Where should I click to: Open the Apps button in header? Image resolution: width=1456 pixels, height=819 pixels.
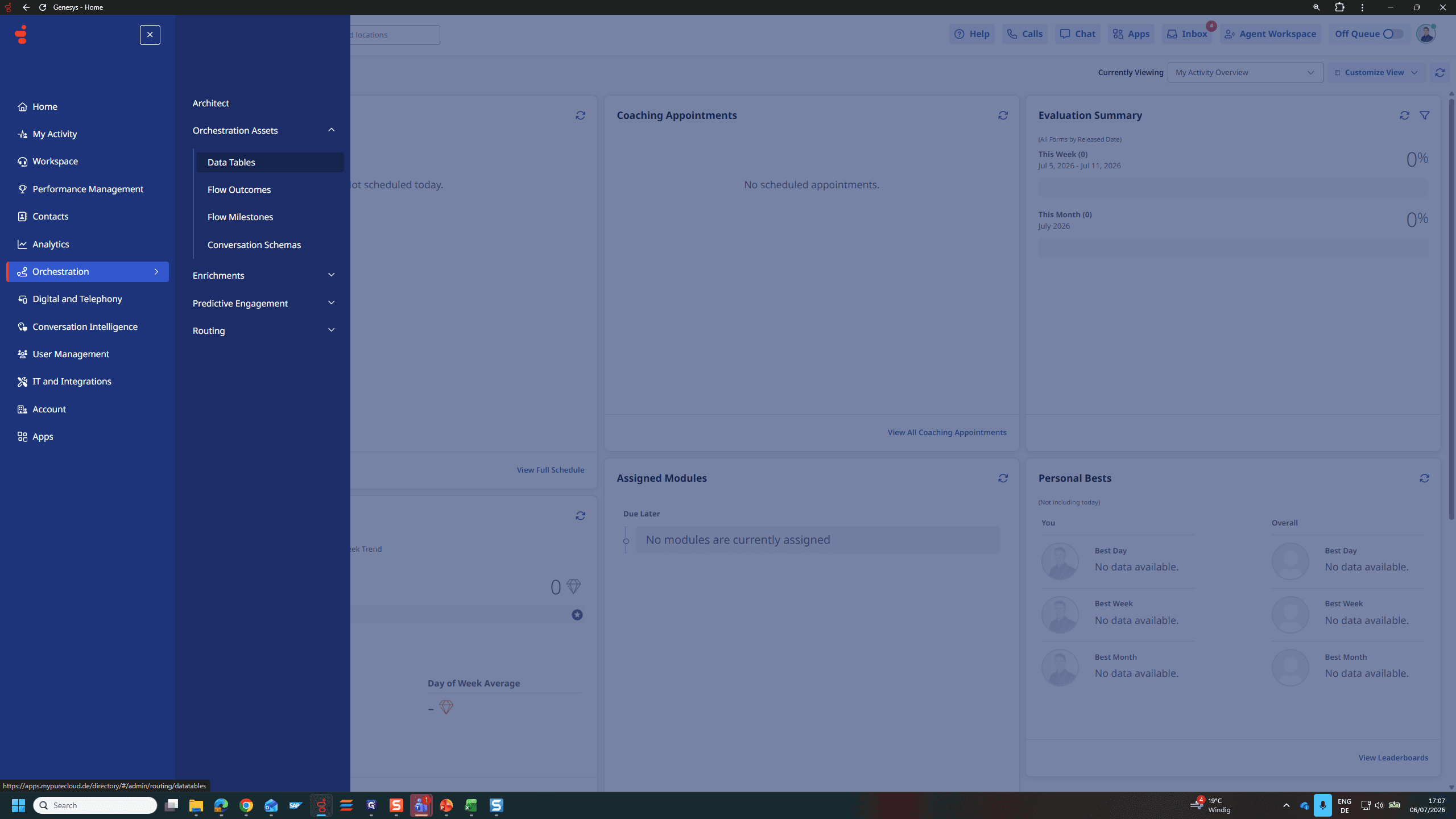coord(1131,34)
